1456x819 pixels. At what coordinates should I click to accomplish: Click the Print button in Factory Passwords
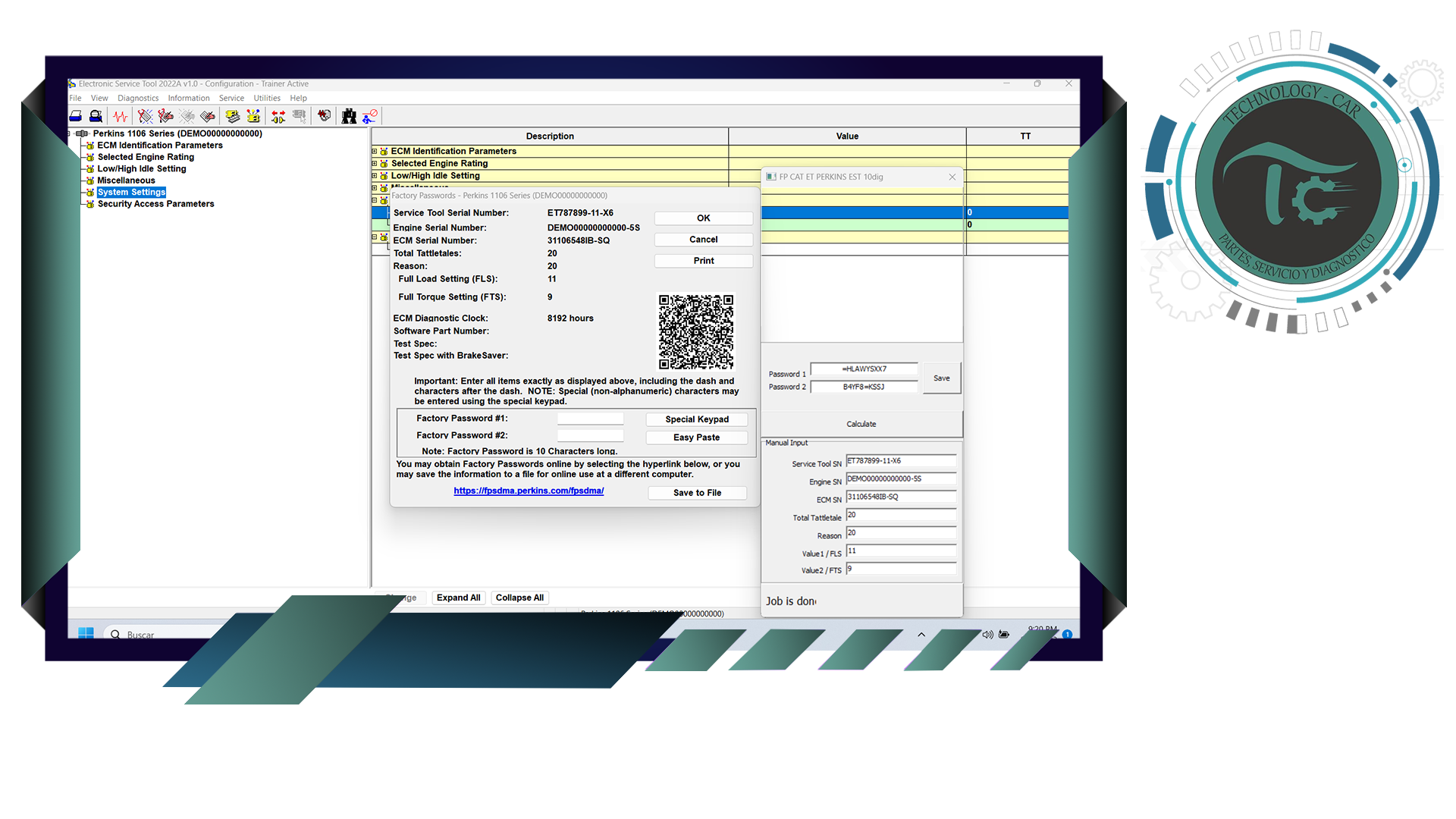click(704, 261)
